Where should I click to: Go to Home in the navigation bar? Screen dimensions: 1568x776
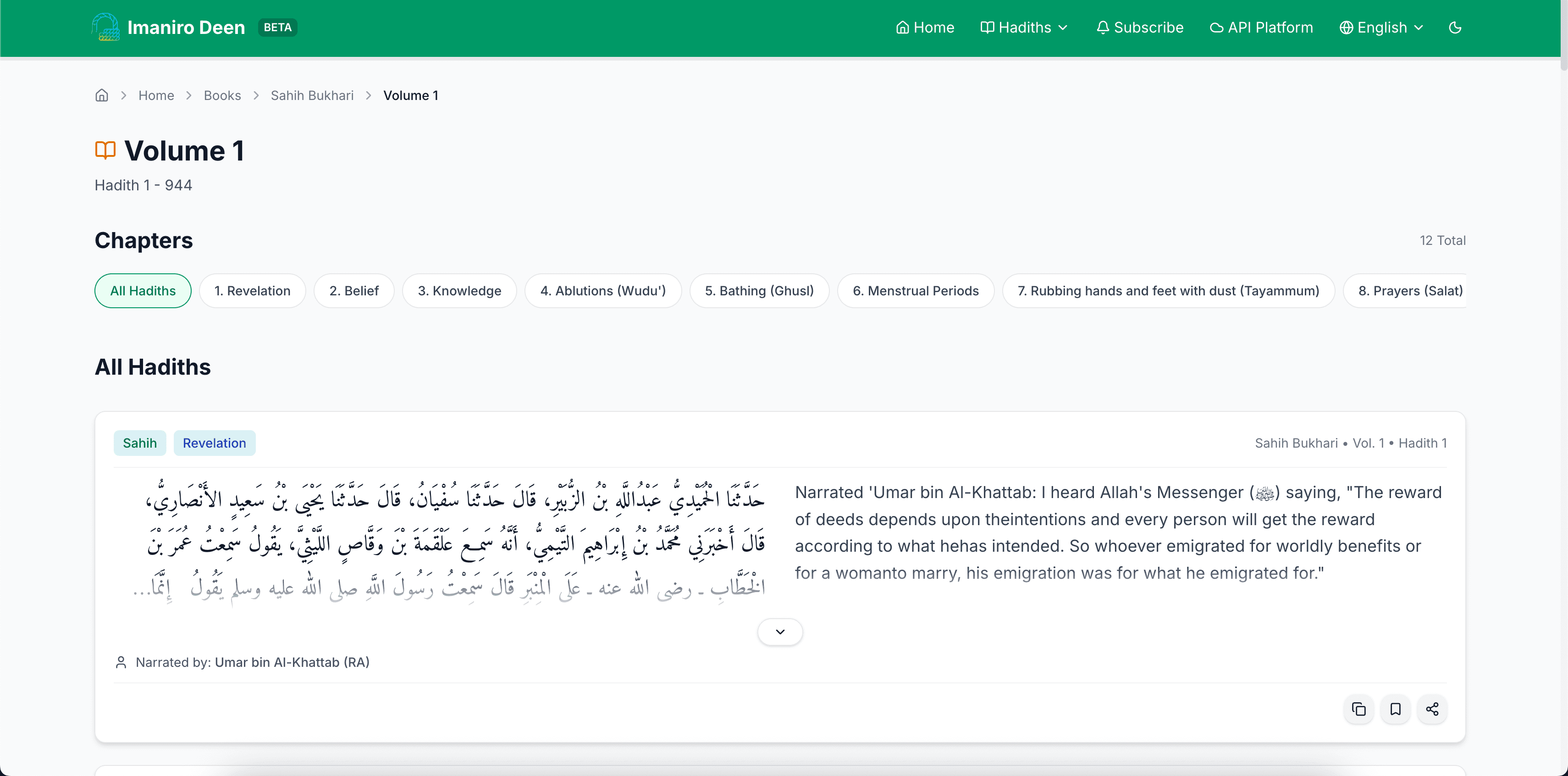925,27
